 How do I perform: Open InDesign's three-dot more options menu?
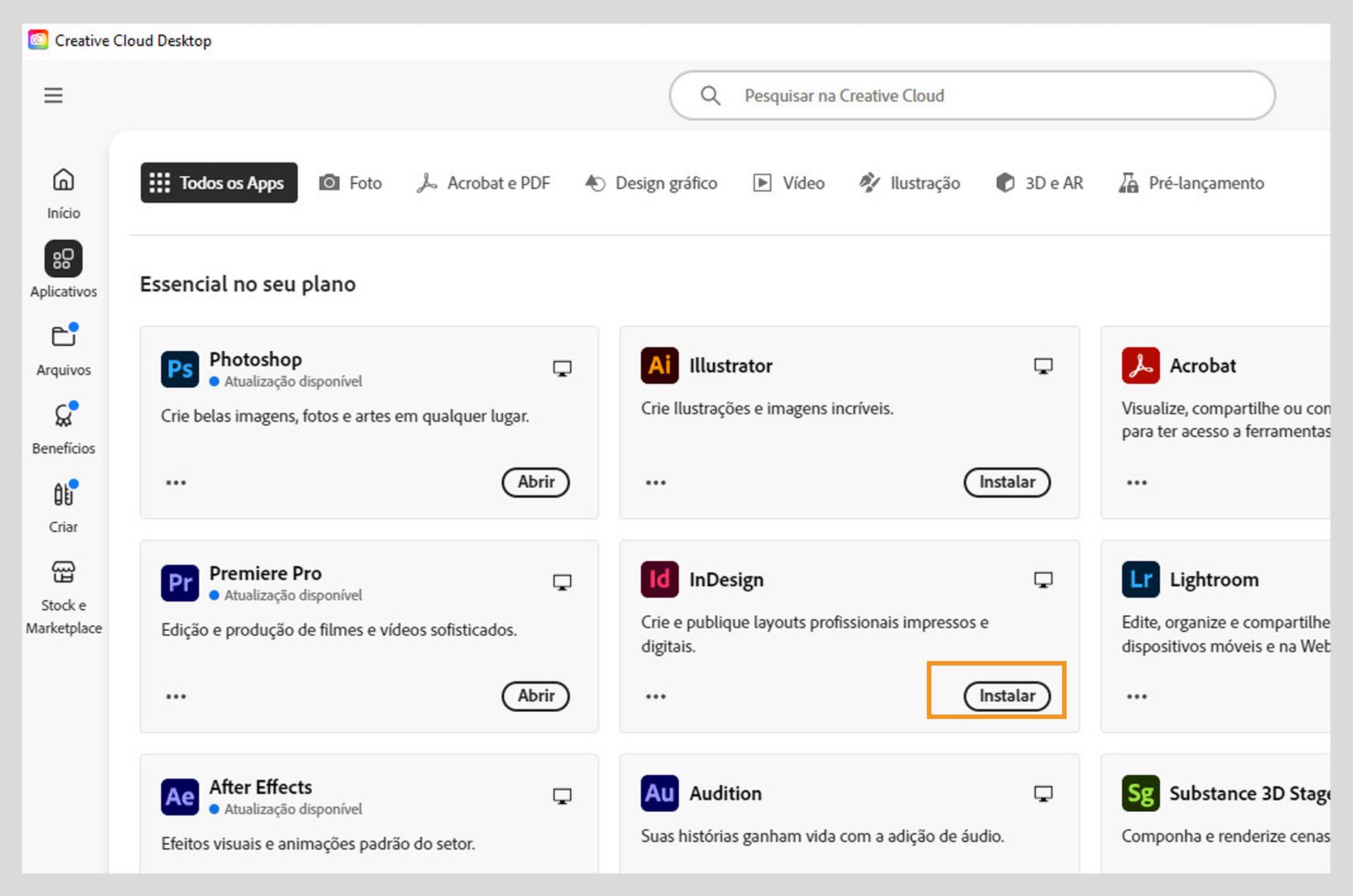[655, 697]
